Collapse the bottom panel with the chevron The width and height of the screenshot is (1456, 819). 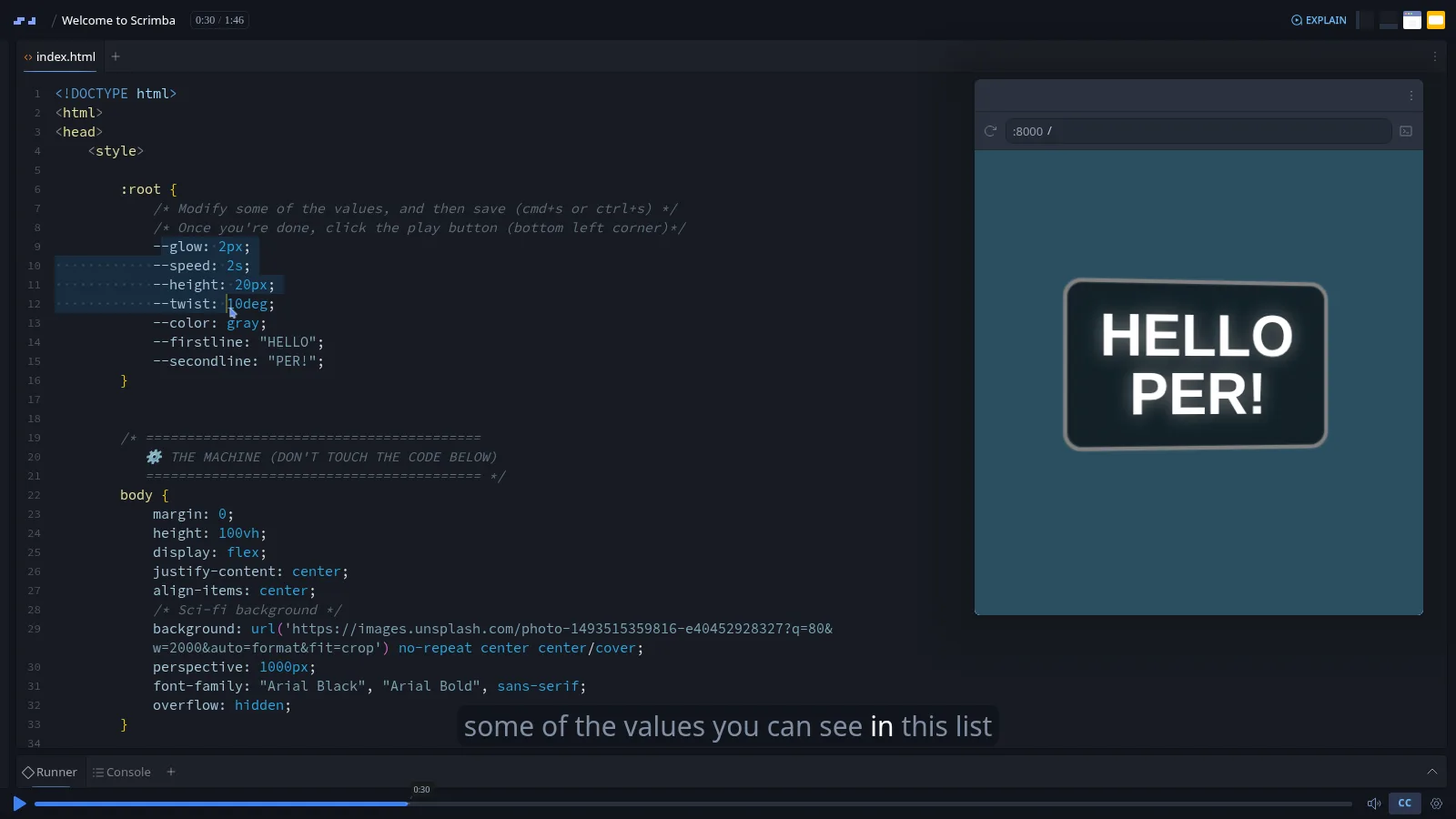pos(1432,772)
